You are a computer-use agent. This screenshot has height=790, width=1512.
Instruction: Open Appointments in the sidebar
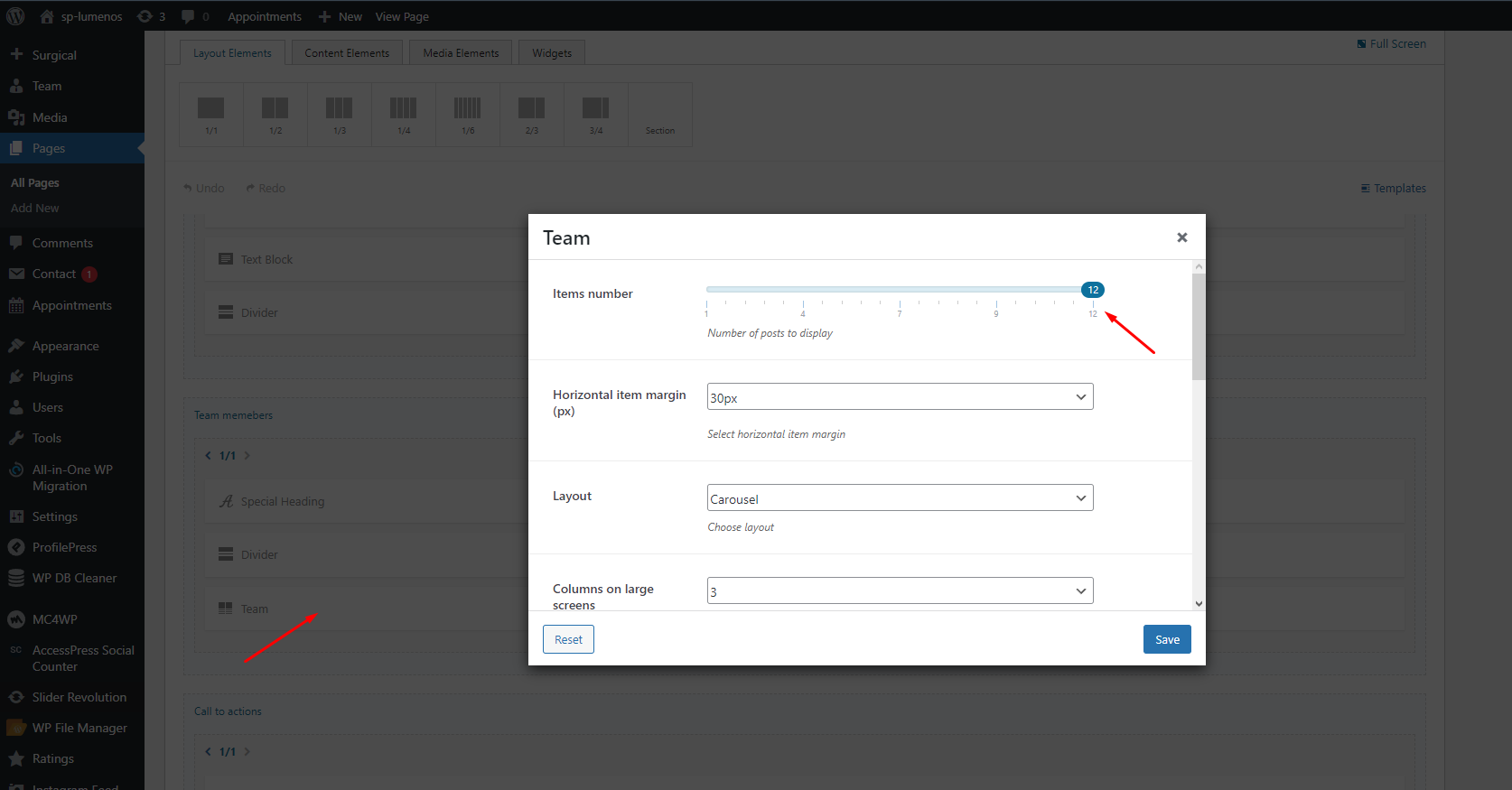[72, 305]
